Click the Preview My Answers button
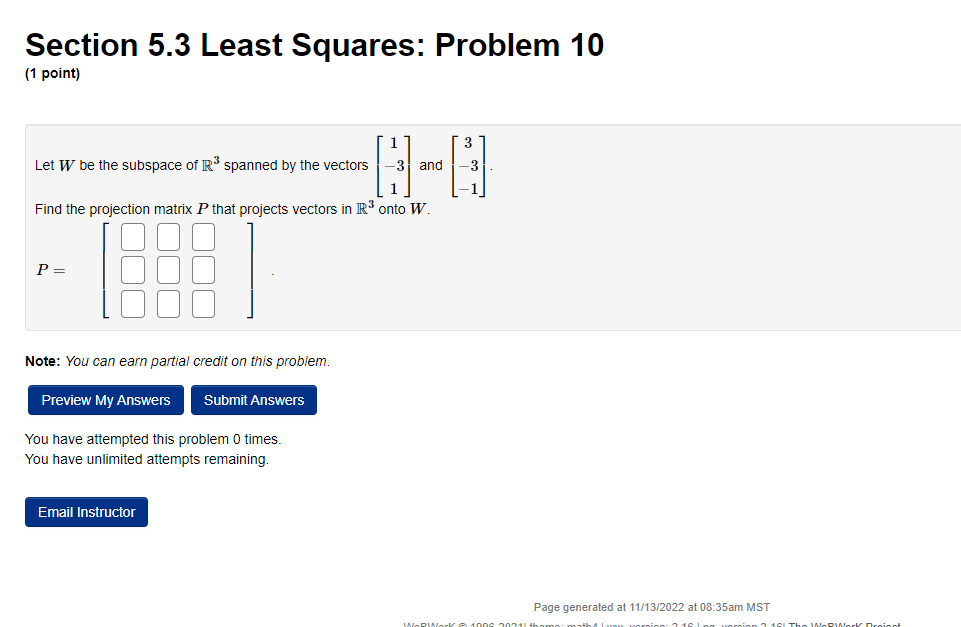961x627 pixels. pos(105,400)
